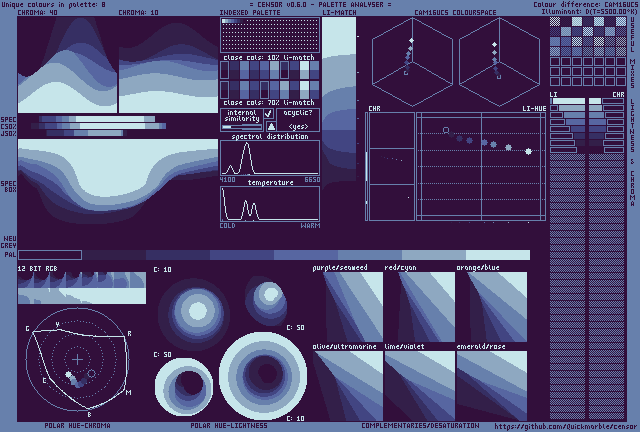Click the 'M' vertex on hue-chroma polygon
The image size is (640, 432).
tap(129, 392)
